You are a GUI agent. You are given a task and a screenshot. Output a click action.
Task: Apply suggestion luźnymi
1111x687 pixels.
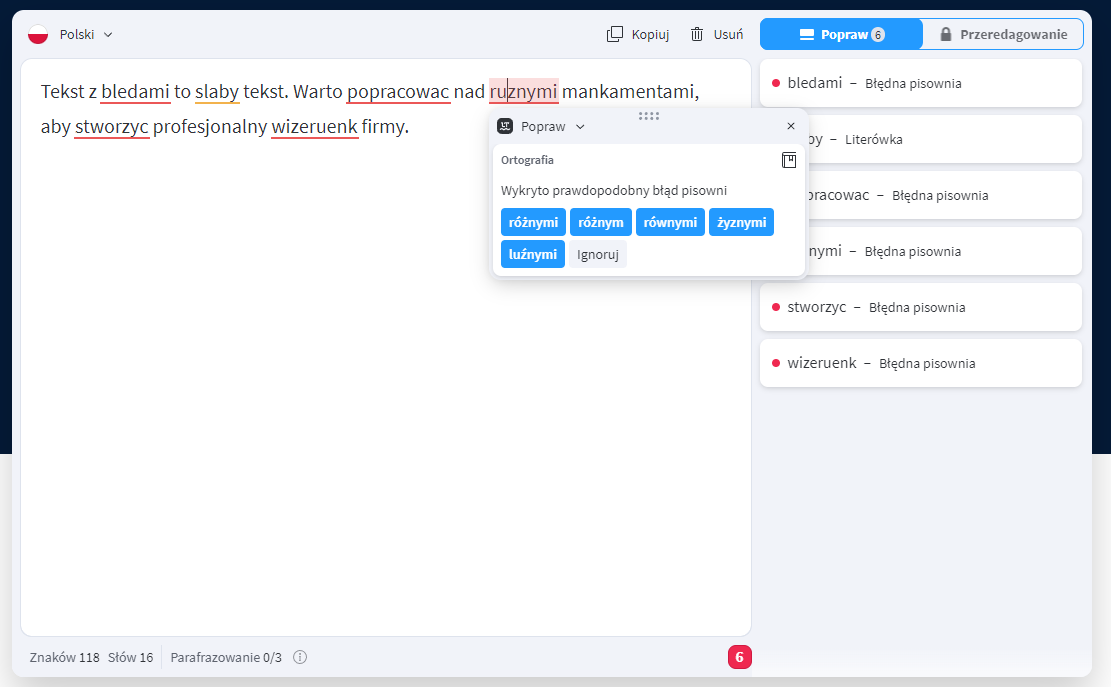pyautogui.click(x=533, y=254)
